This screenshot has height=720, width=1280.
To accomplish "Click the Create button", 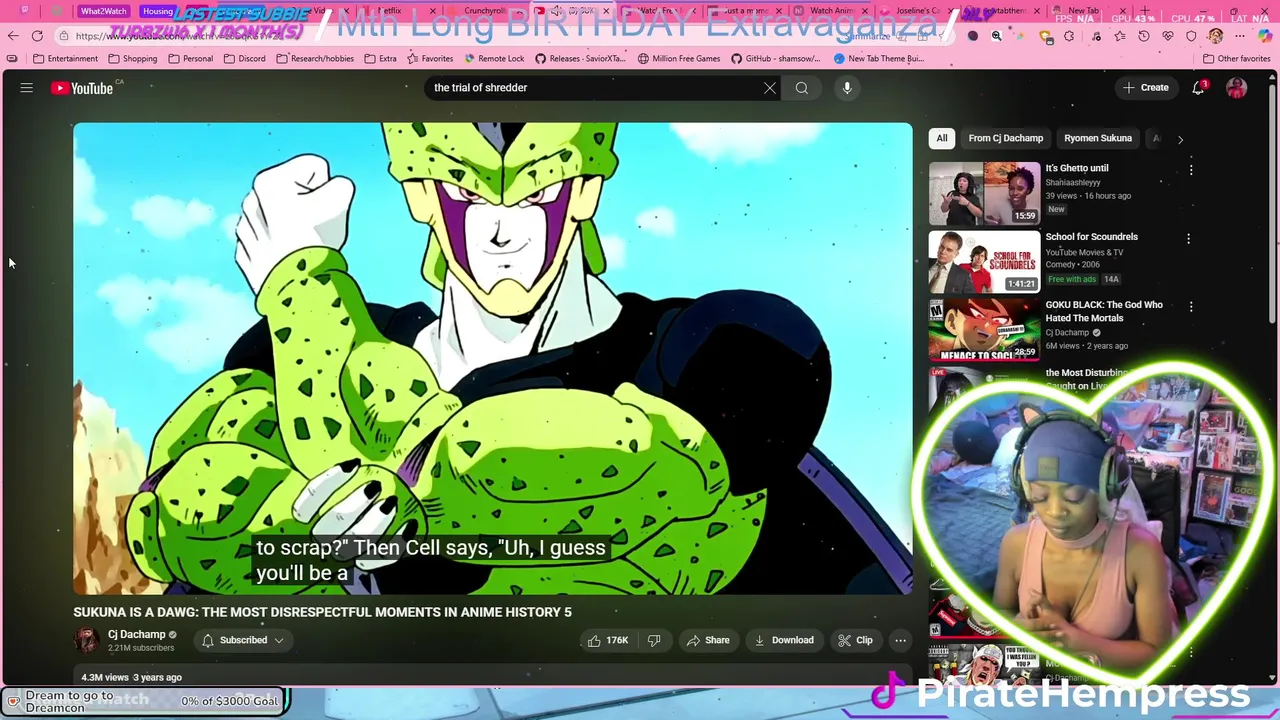I will pyautogui.click(x=1145, y=88).
